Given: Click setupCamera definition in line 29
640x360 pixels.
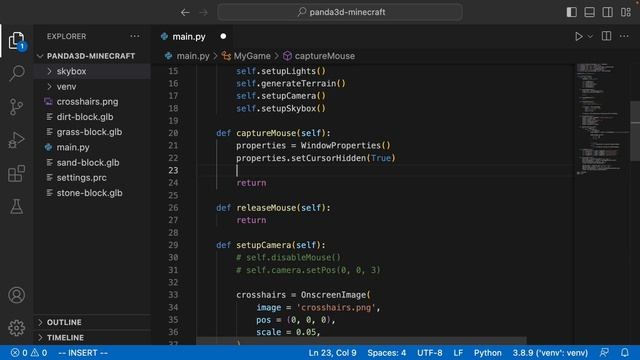Looking at the screenshot, I should [x=264, y=245].
